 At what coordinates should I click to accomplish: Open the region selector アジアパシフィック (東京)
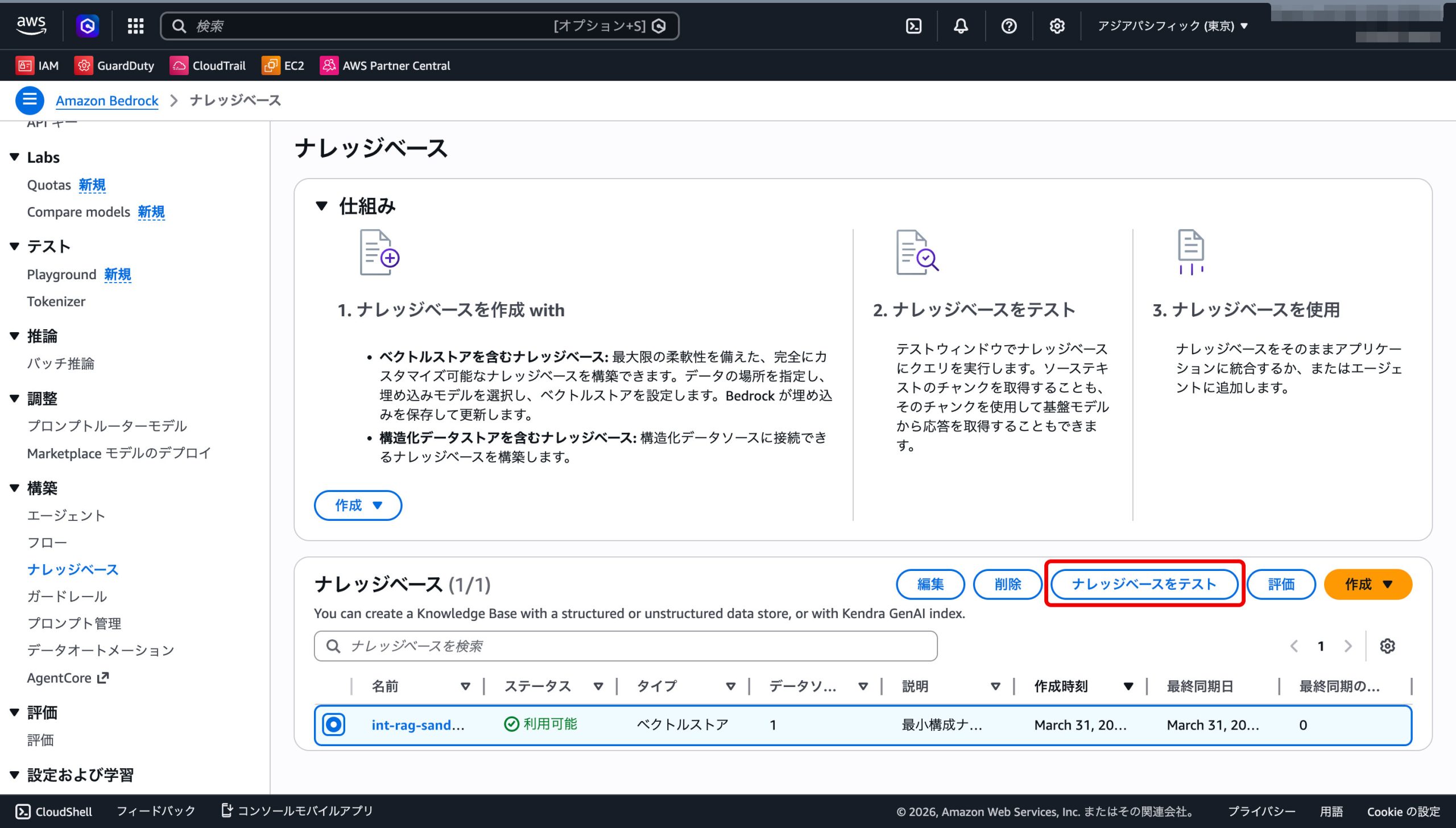1172,26
